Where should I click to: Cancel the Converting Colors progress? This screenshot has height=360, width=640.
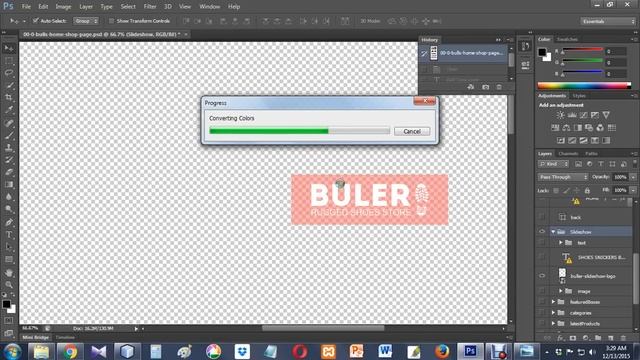[412, 131]
